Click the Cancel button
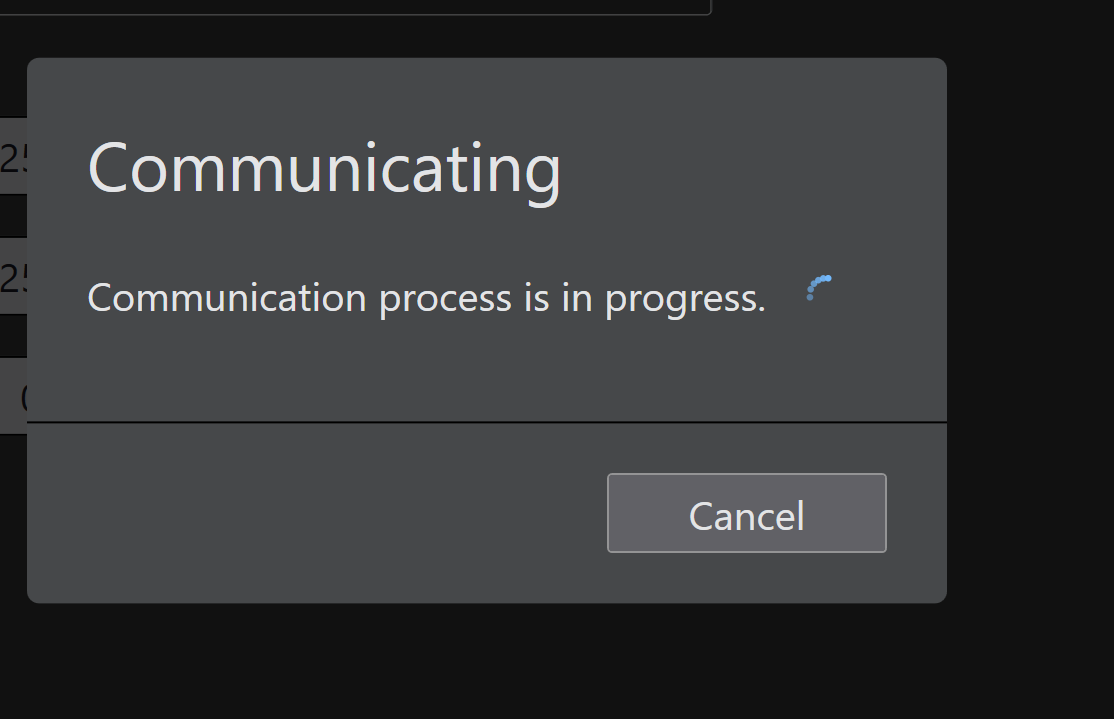1114x719 pixels. coord(746,513)
